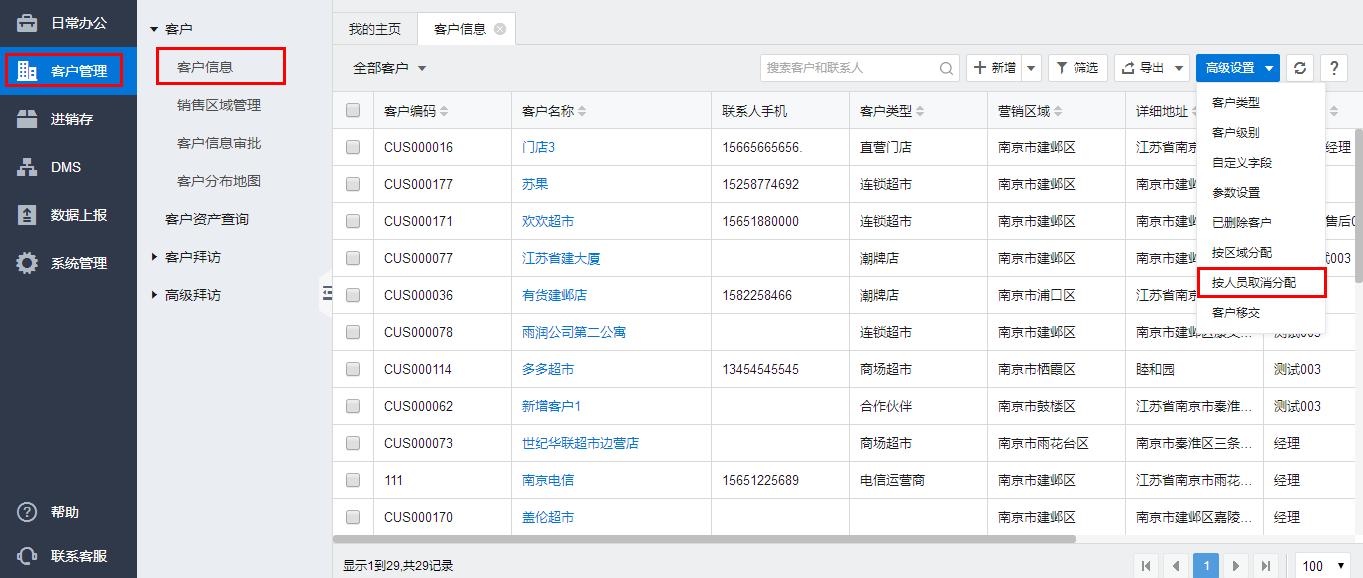Click the 筛选 filter button

[1076, 68]
